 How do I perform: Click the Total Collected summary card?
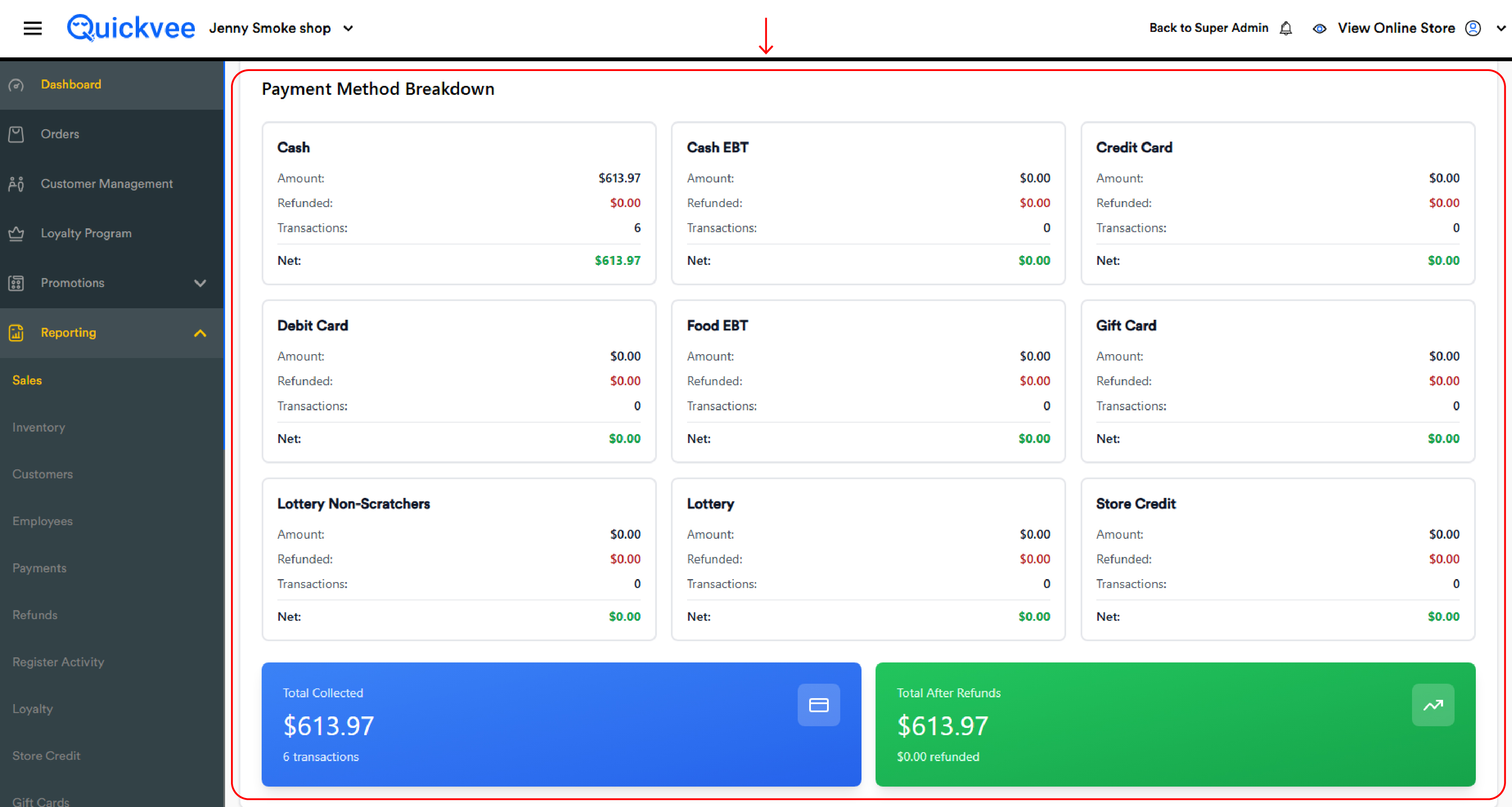coord(561,725)
